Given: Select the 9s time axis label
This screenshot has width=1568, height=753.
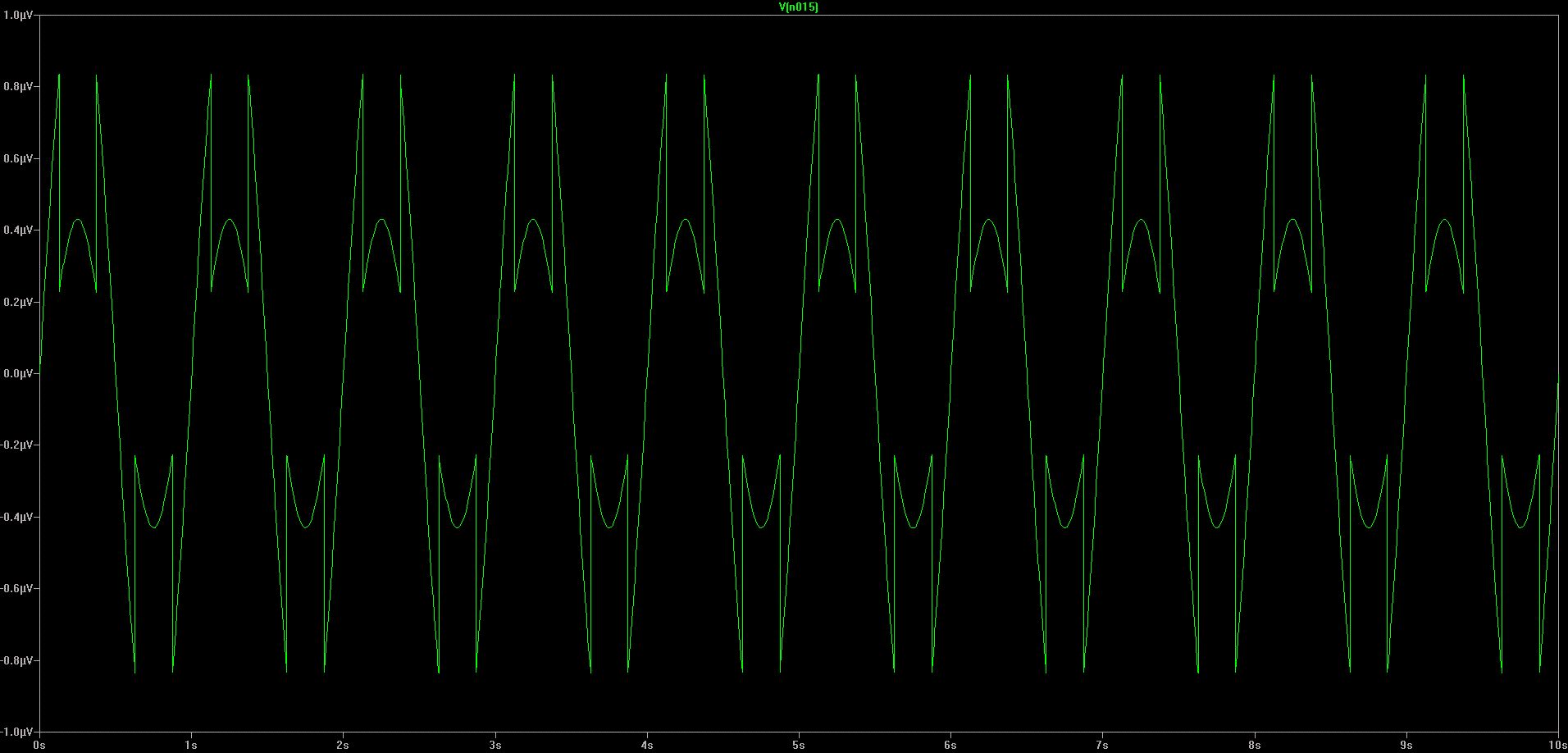Looking at the screenshot, I should click(x=1406, y=745).
